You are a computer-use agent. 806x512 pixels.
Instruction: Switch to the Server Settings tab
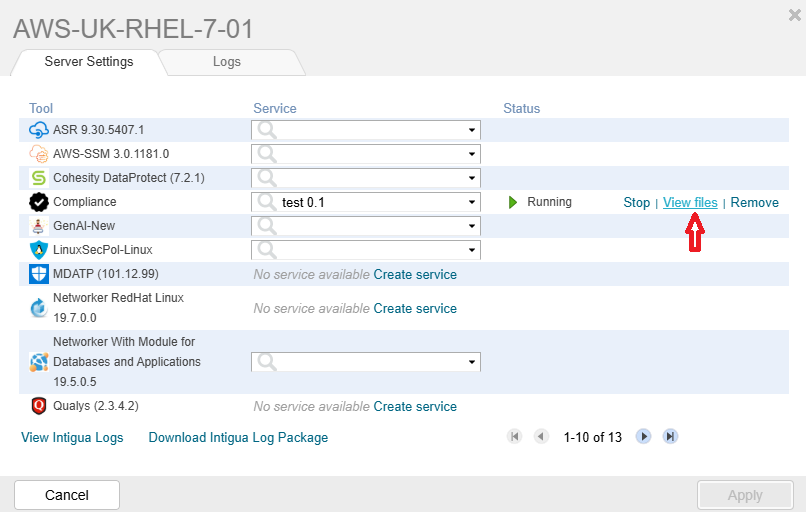point(89,62)
